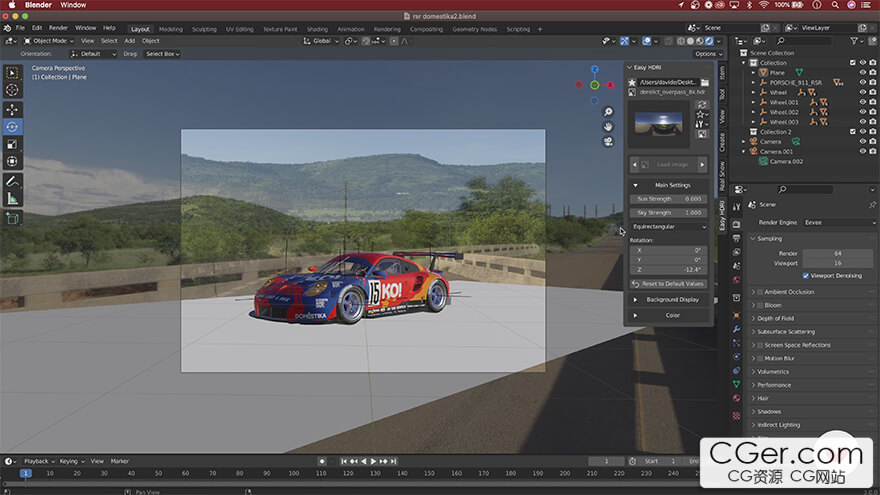Open the Modifier properties wrench tab
This screenshot has width=880, height=495.
point(736,329)
